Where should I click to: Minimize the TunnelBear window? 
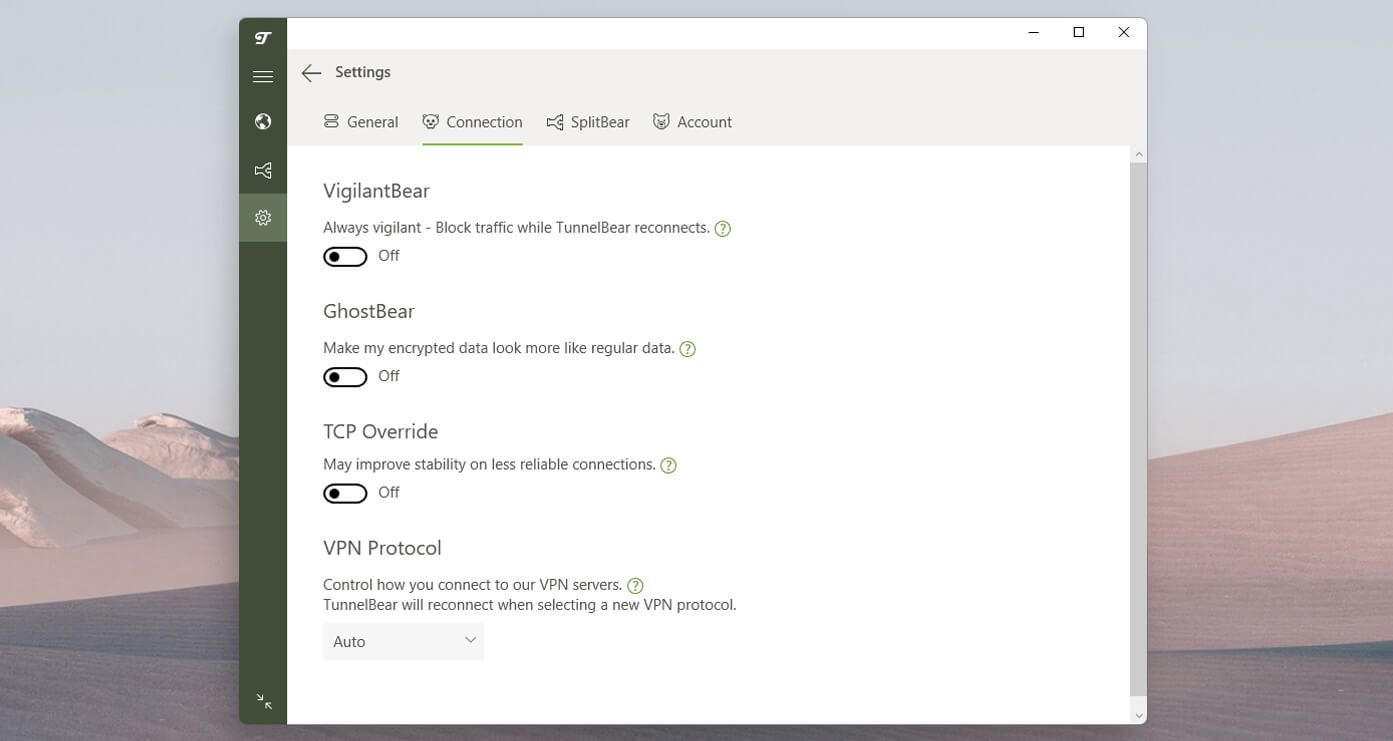tap(1034, 32)
